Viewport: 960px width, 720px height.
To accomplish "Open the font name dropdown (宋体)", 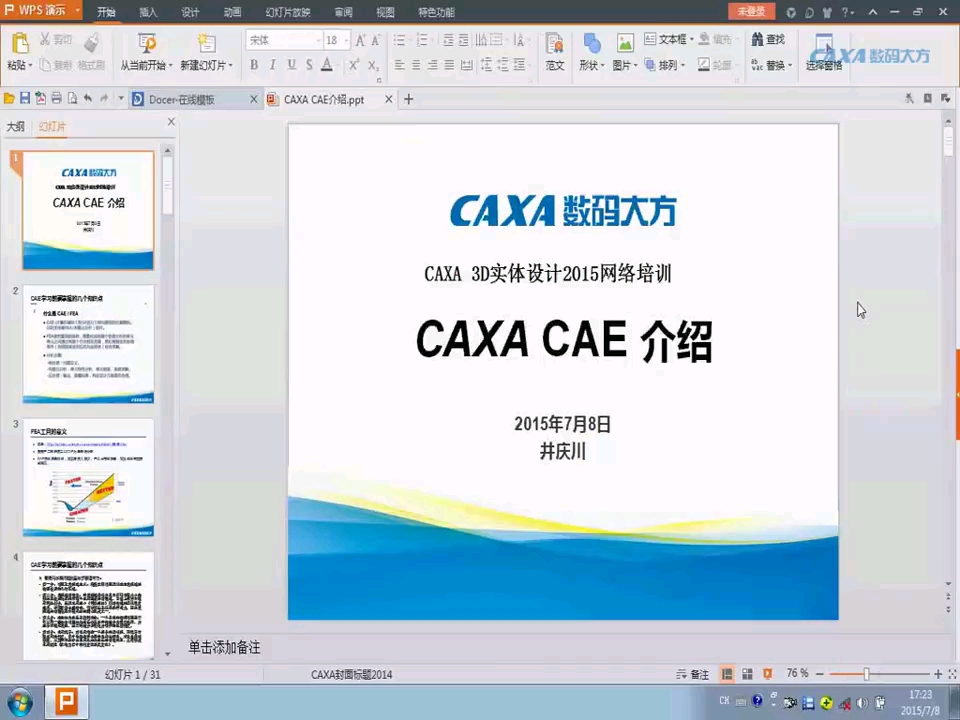I will point(318,40).
